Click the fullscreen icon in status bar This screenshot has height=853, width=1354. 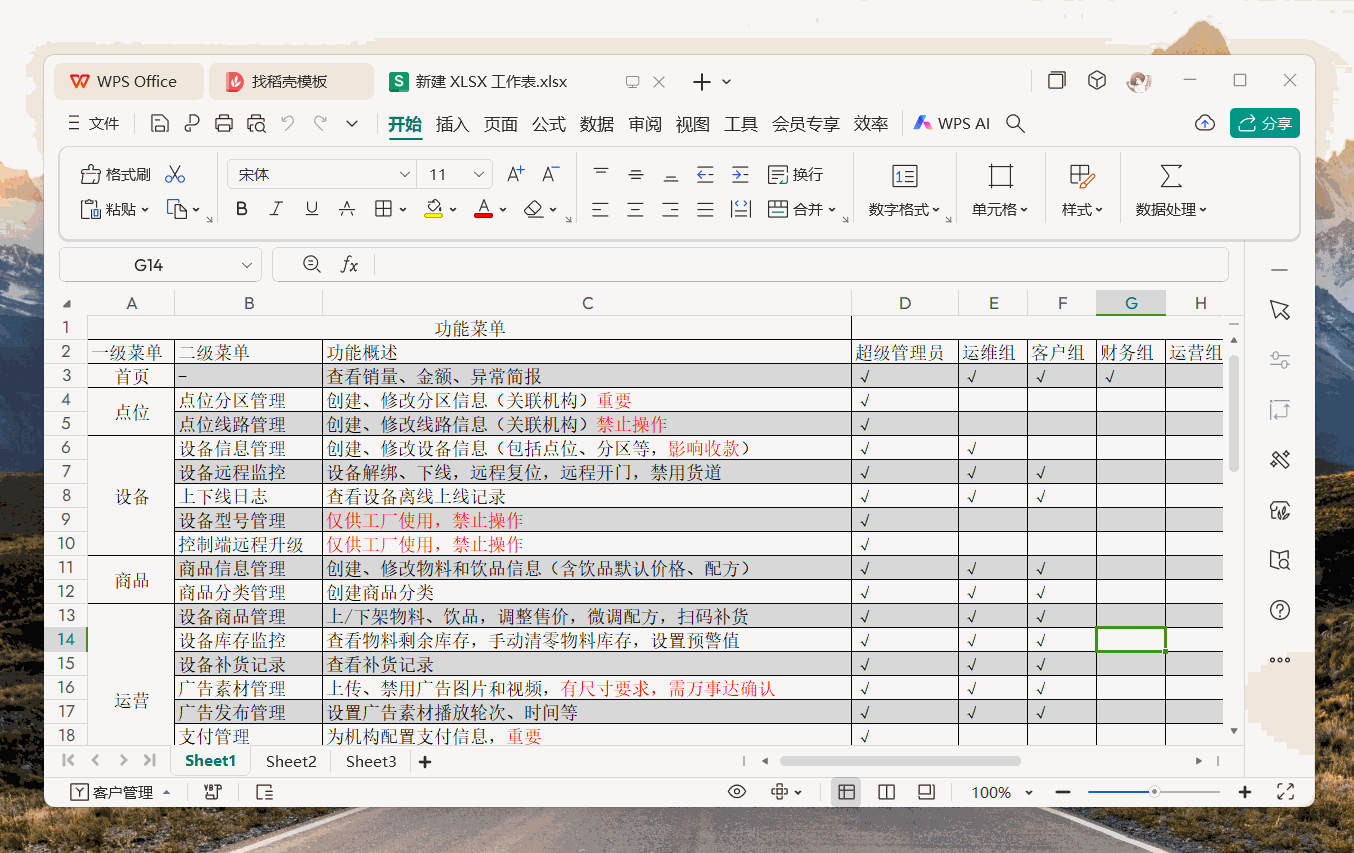click(x=1286, y=792)
